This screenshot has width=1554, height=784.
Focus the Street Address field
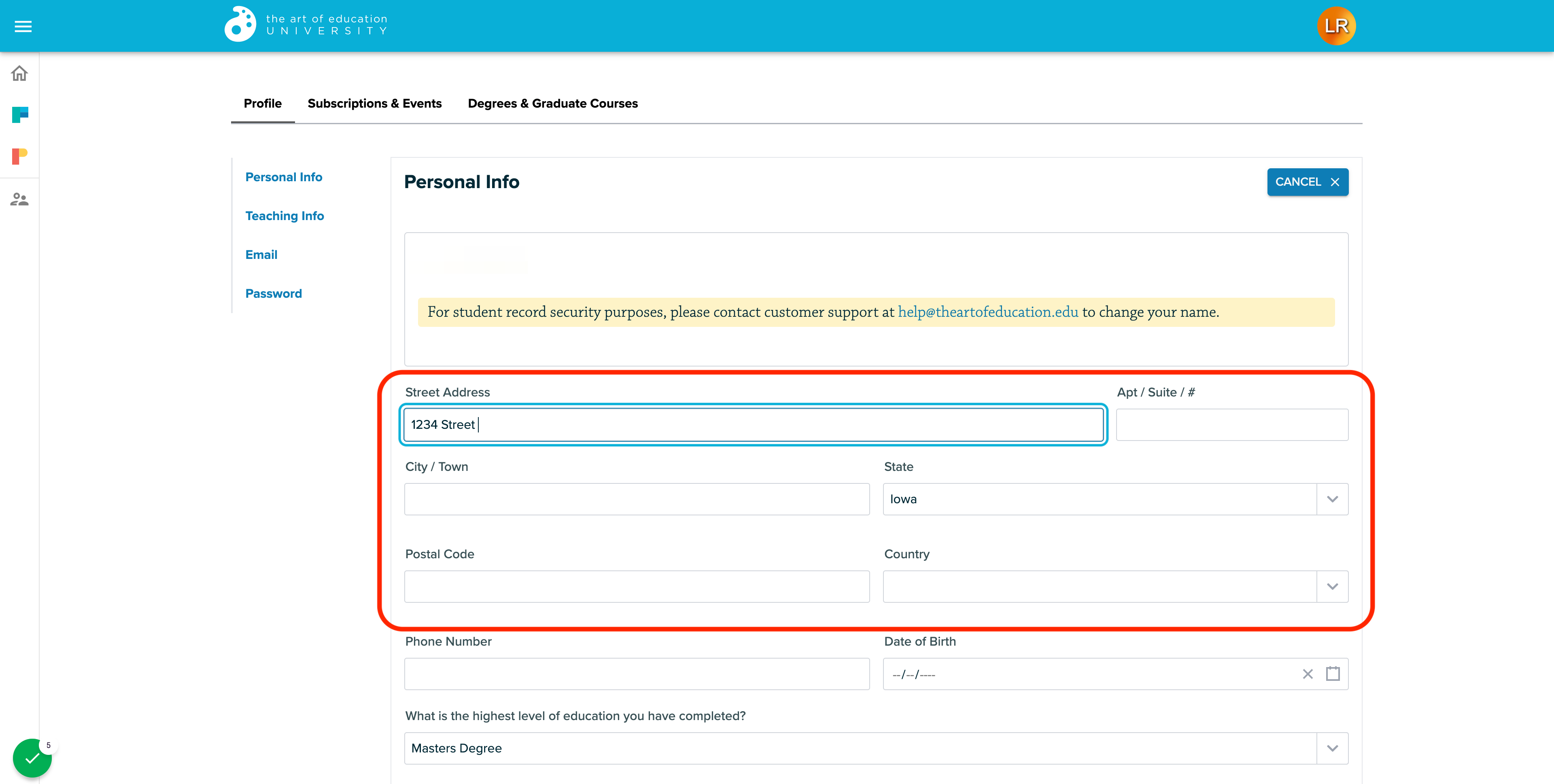point(753,425)
